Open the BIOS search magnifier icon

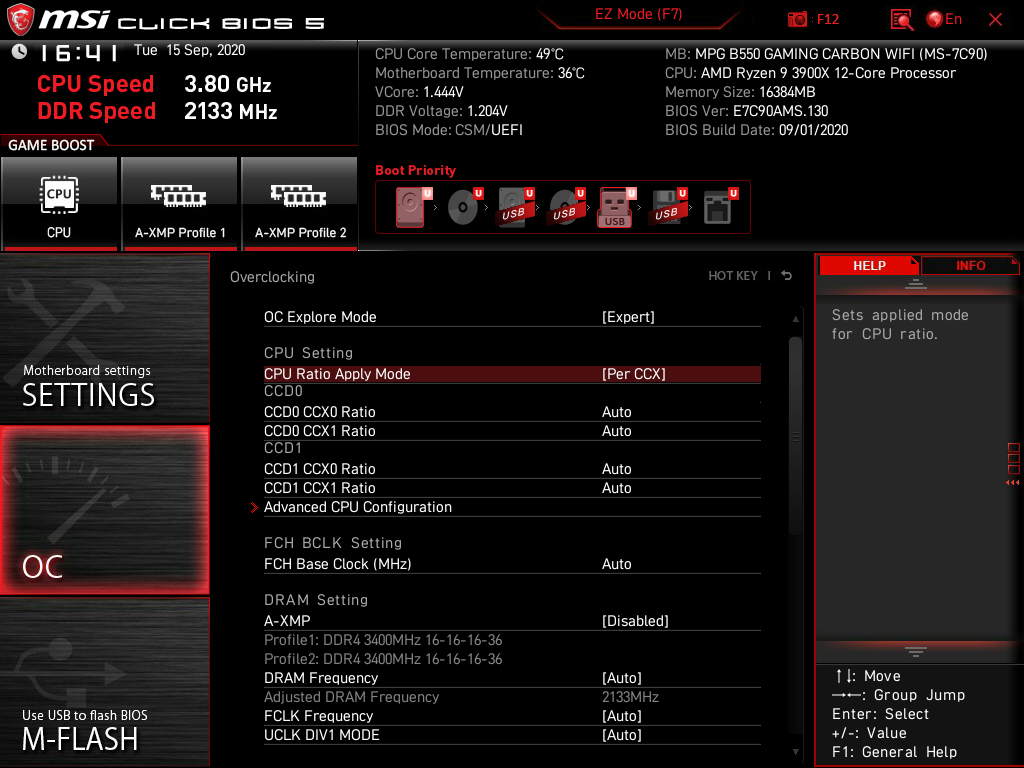[x=901, y=20]
